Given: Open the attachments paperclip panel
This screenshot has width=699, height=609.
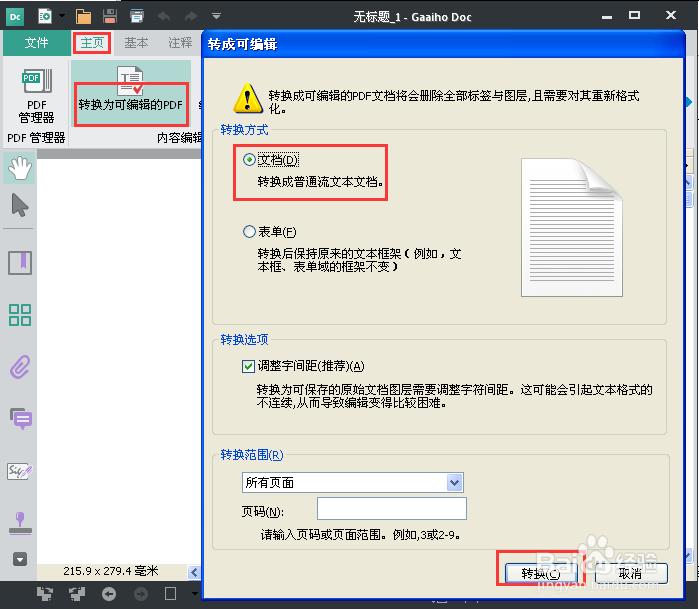Looking at the screenshot, I should coord(20,367).
